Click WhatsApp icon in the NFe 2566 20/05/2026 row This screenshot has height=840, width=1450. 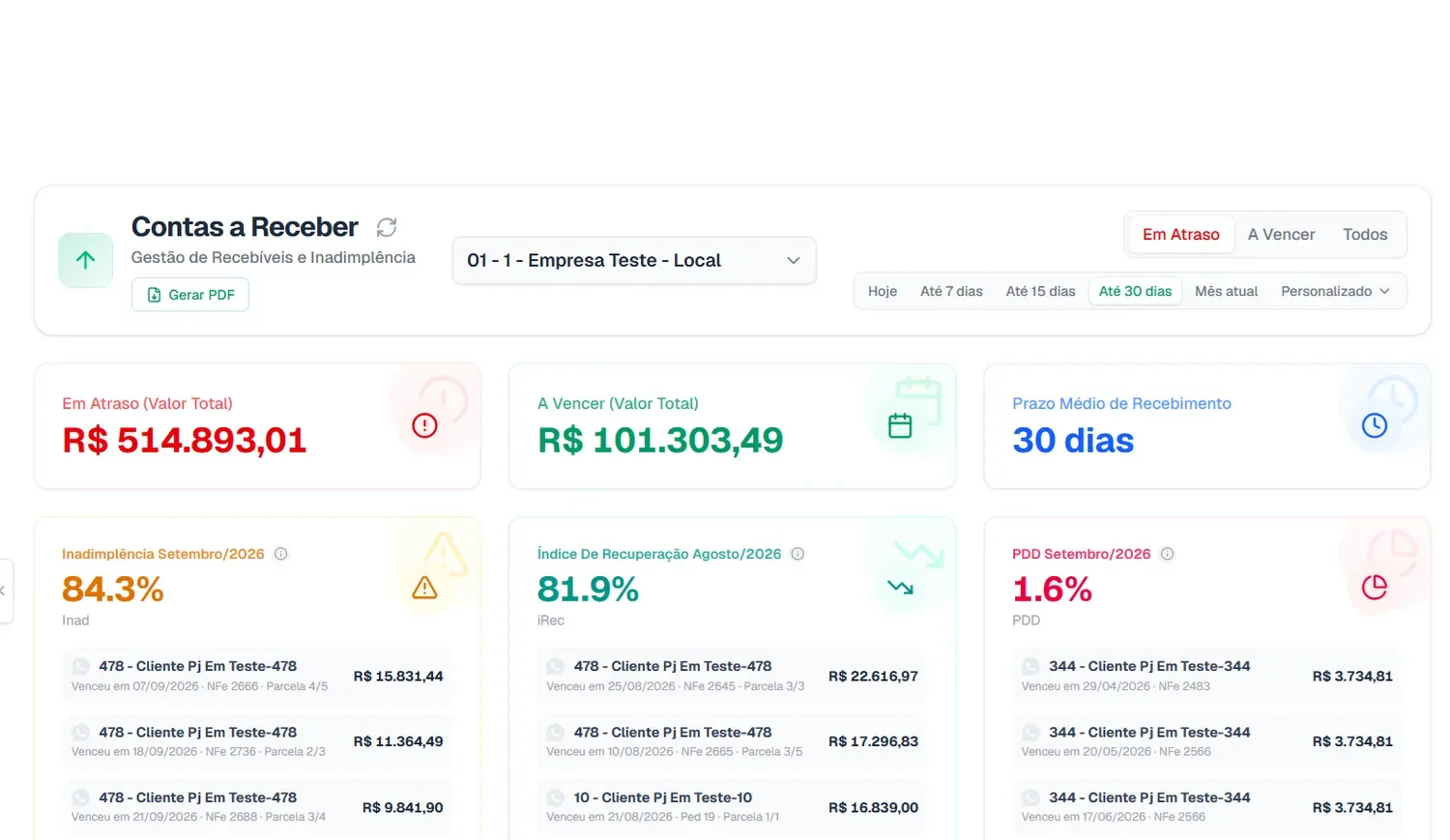coord(1031,733)
